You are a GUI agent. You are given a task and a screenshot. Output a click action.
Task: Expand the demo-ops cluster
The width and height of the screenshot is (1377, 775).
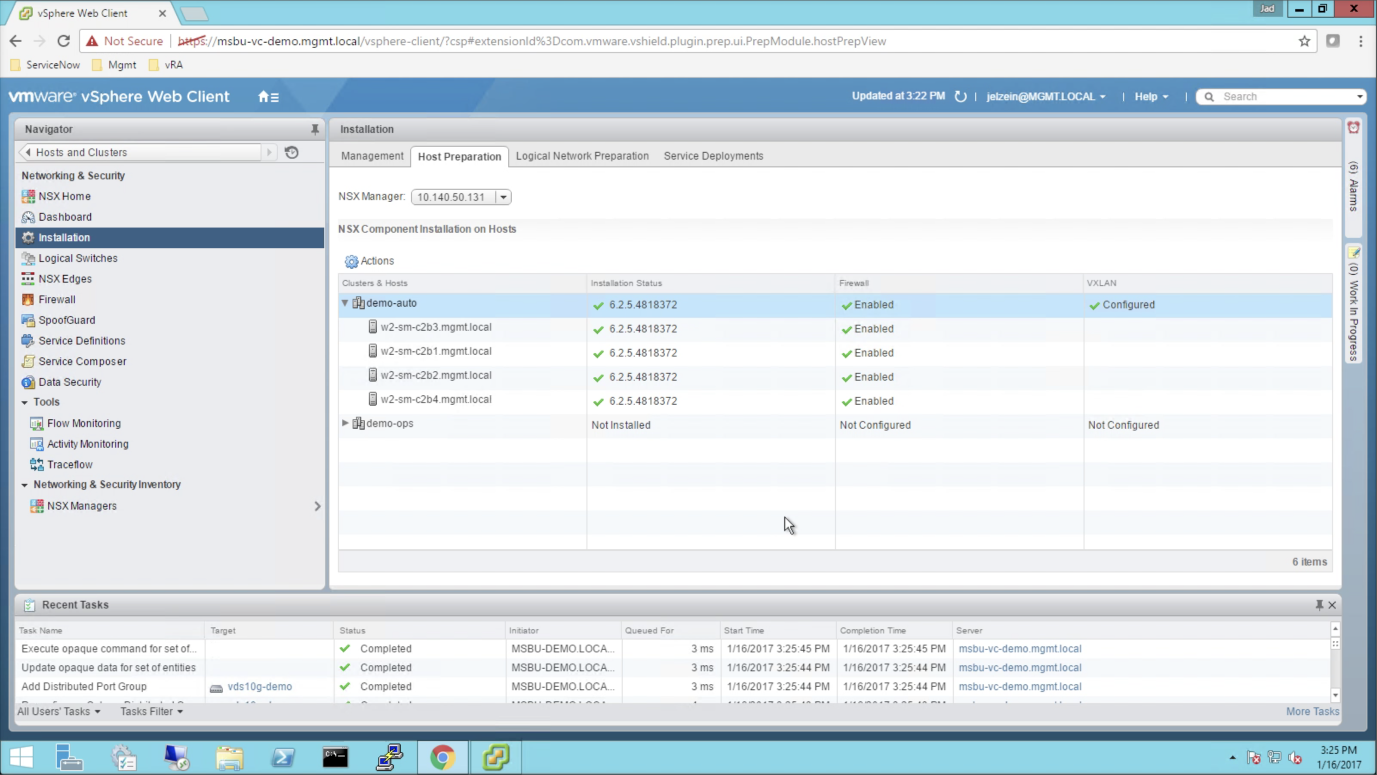coord(345,423)
